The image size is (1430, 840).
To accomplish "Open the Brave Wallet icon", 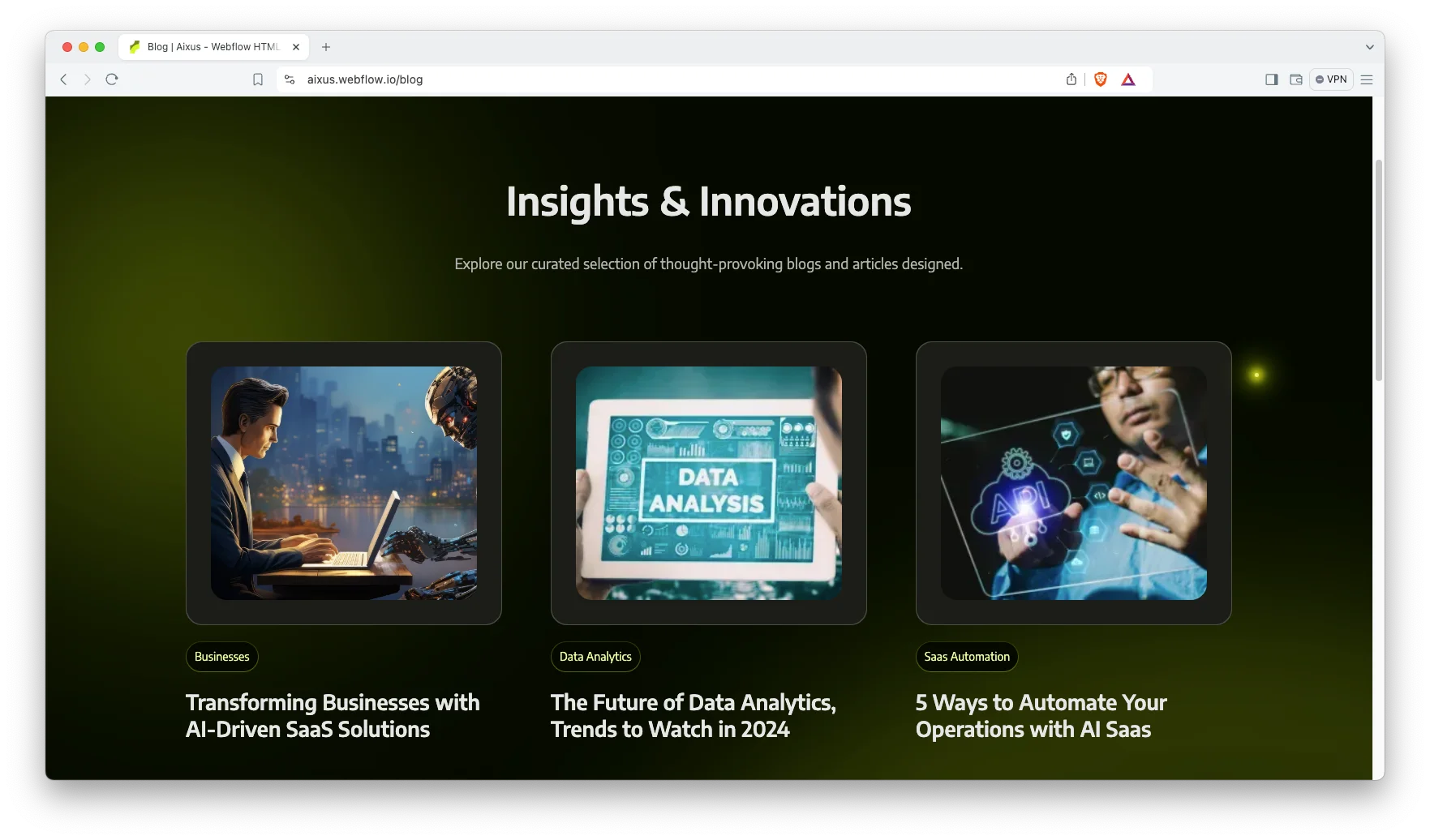I will coord(1296,79).
